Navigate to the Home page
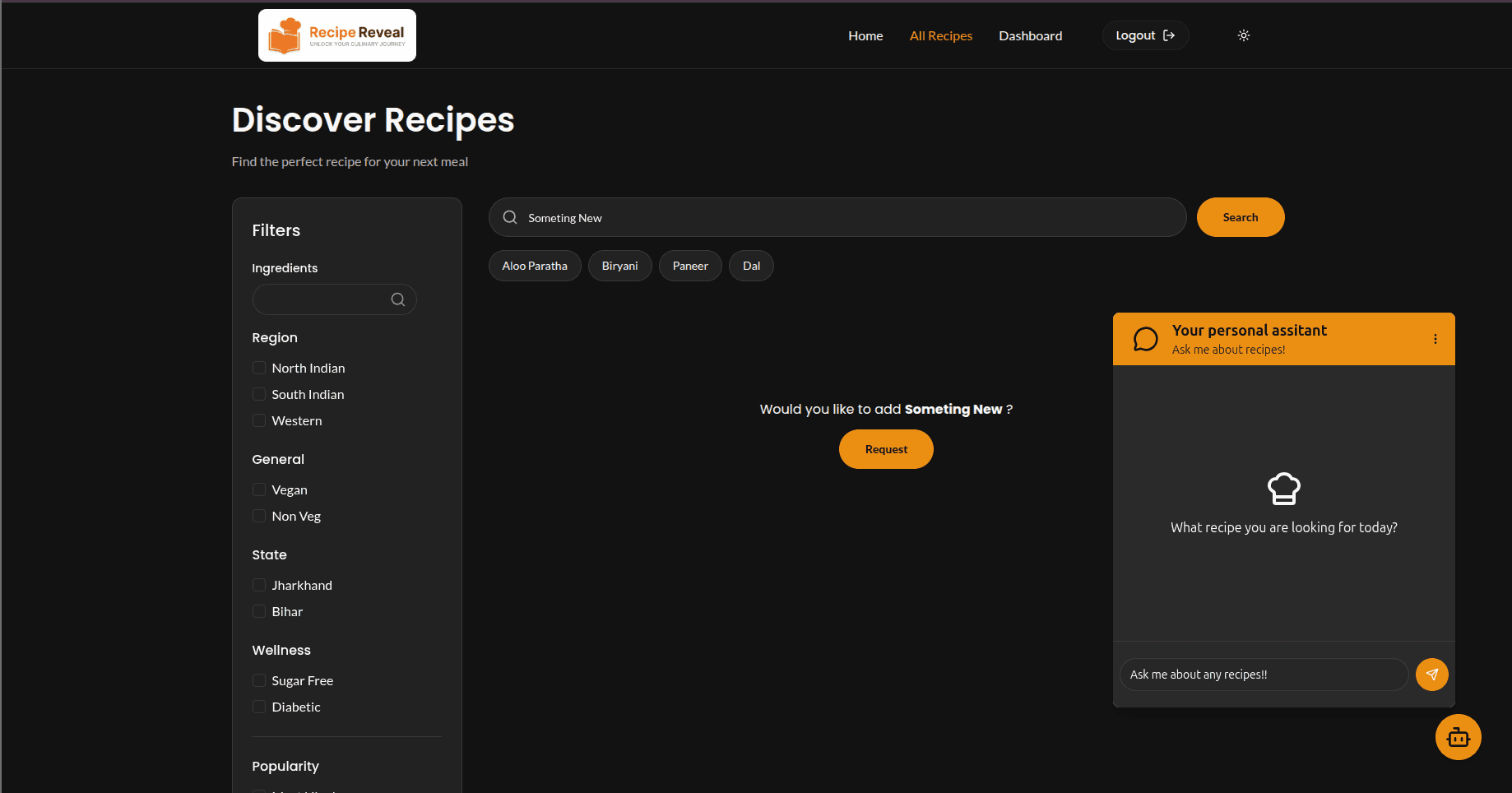This screenshot has width=1512, height=793. pyautogui.click(x=865, y=35)
